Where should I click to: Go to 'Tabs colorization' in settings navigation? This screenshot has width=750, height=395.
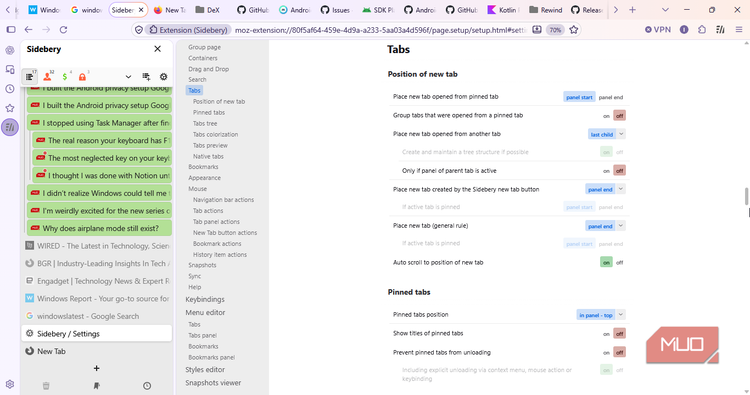pyautogui.click(x=215, y=134)
